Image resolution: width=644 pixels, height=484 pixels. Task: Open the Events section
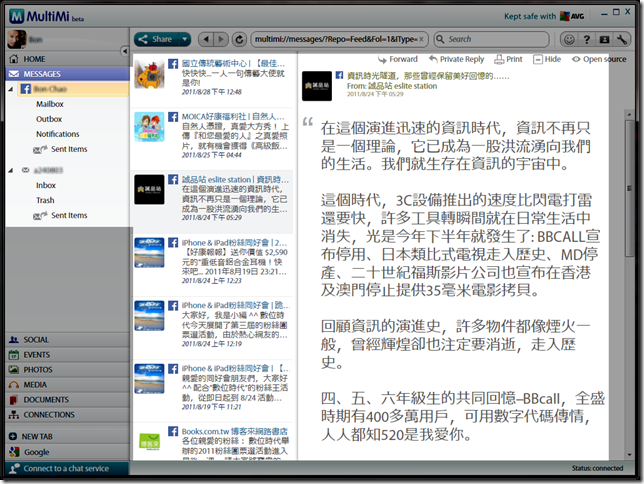[x=37, y=354]
